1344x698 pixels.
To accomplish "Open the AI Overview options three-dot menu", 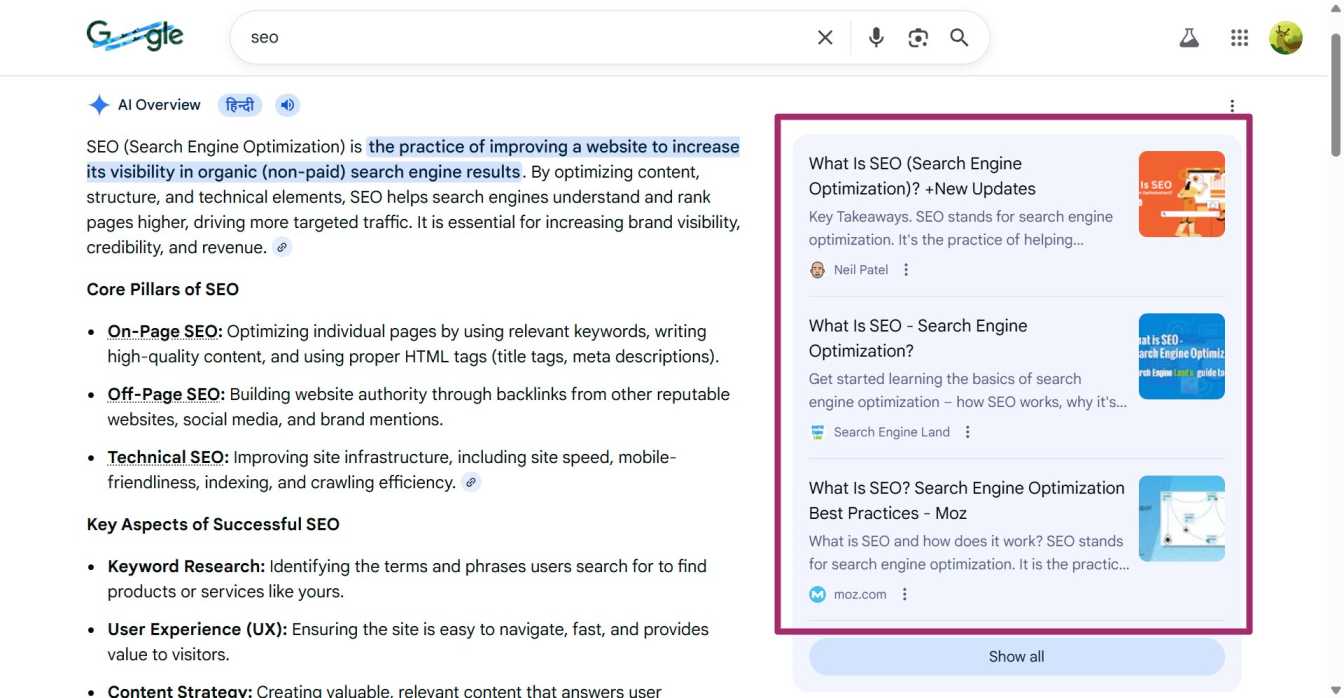I will [1231, 105].
